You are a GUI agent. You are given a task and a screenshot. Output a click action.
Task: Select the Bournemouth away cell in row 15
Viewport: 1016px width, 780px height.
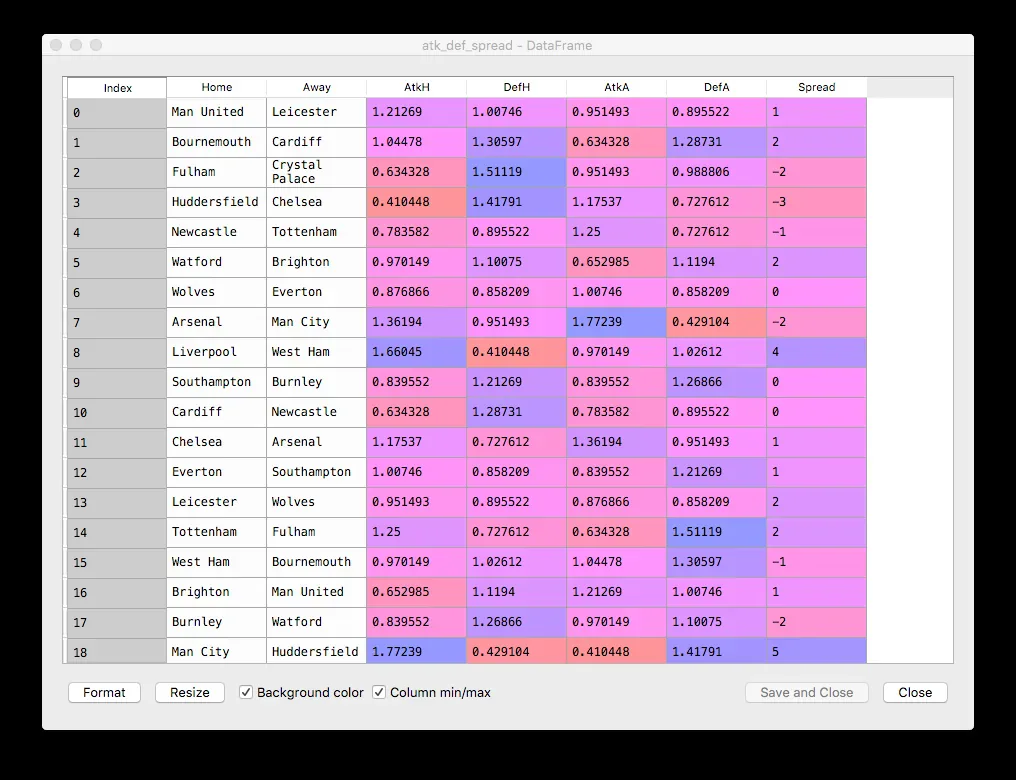317,562
